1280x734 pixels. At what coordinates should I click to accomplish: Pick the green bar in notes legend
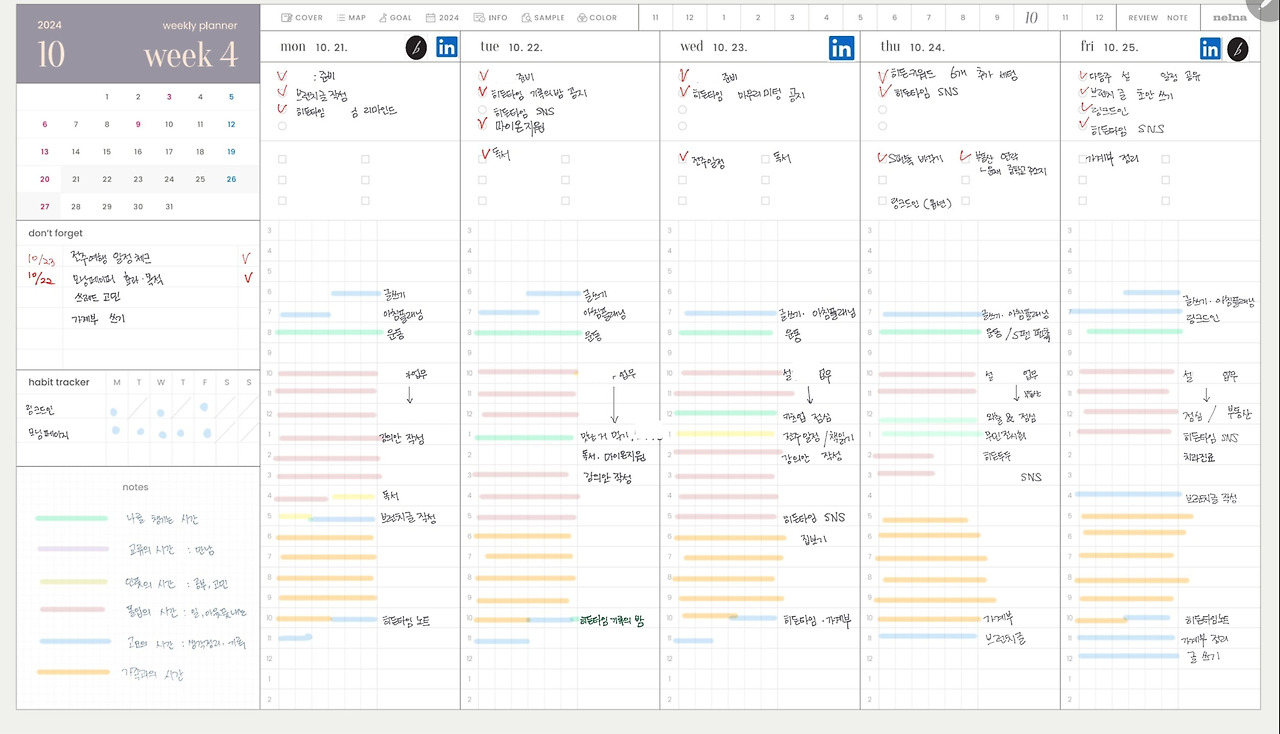coord(71,518)
